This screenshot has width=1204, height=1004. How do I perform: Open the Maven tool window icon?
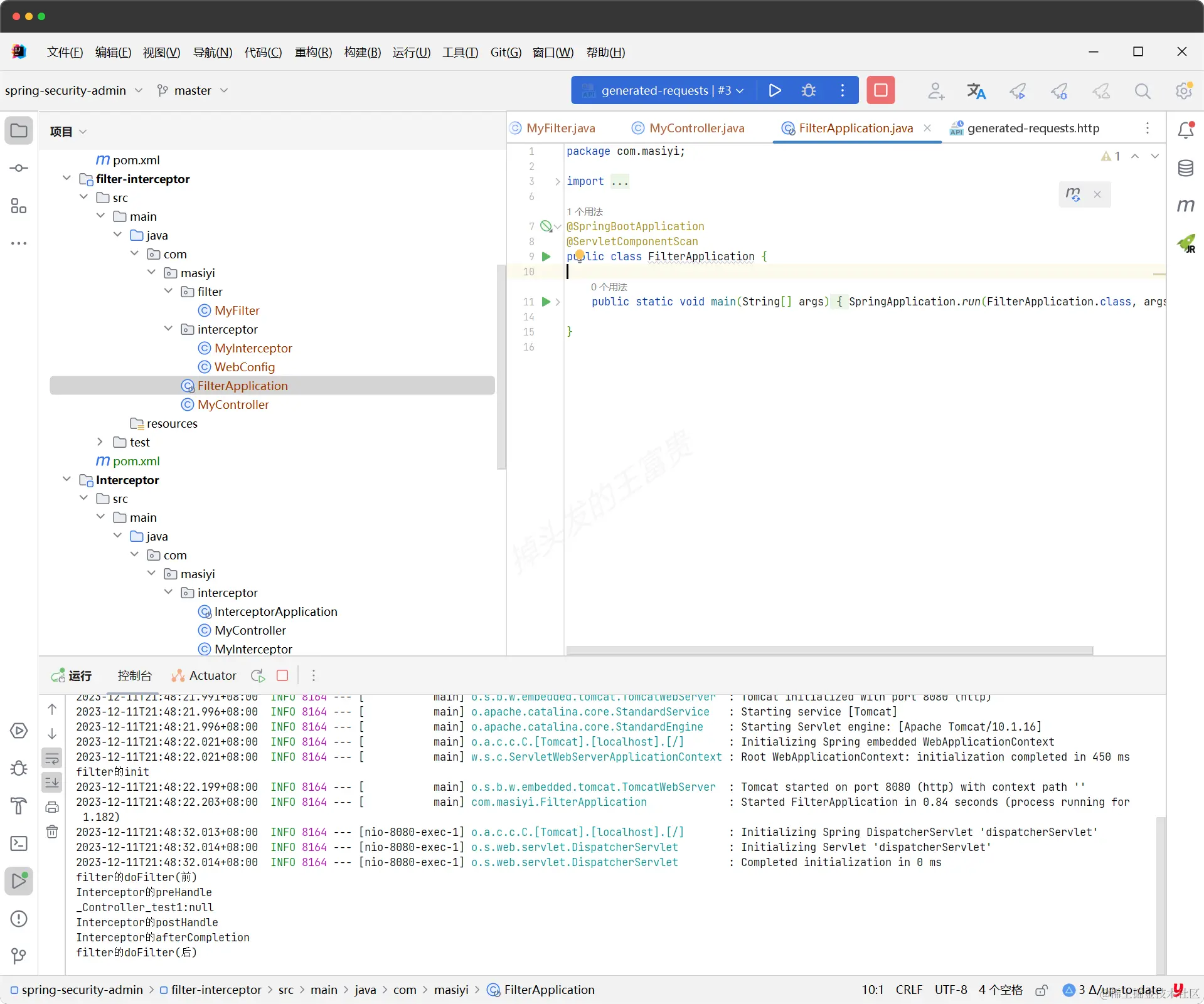(x=1185, y=205)
